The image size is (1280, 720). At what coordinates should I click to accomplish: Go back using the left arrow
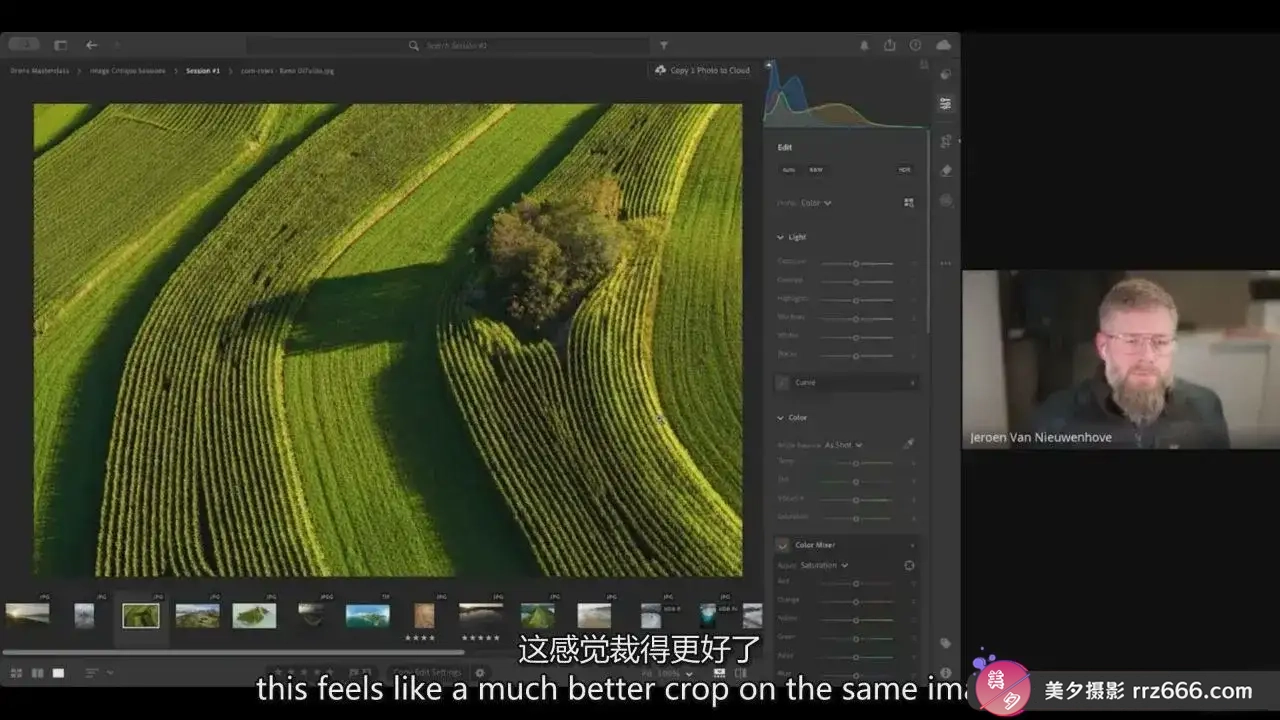point(91,45)
